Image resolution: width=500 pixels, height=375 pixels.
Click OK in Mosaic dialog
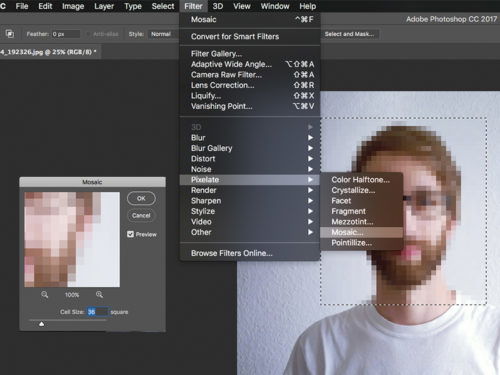(141, 198)
